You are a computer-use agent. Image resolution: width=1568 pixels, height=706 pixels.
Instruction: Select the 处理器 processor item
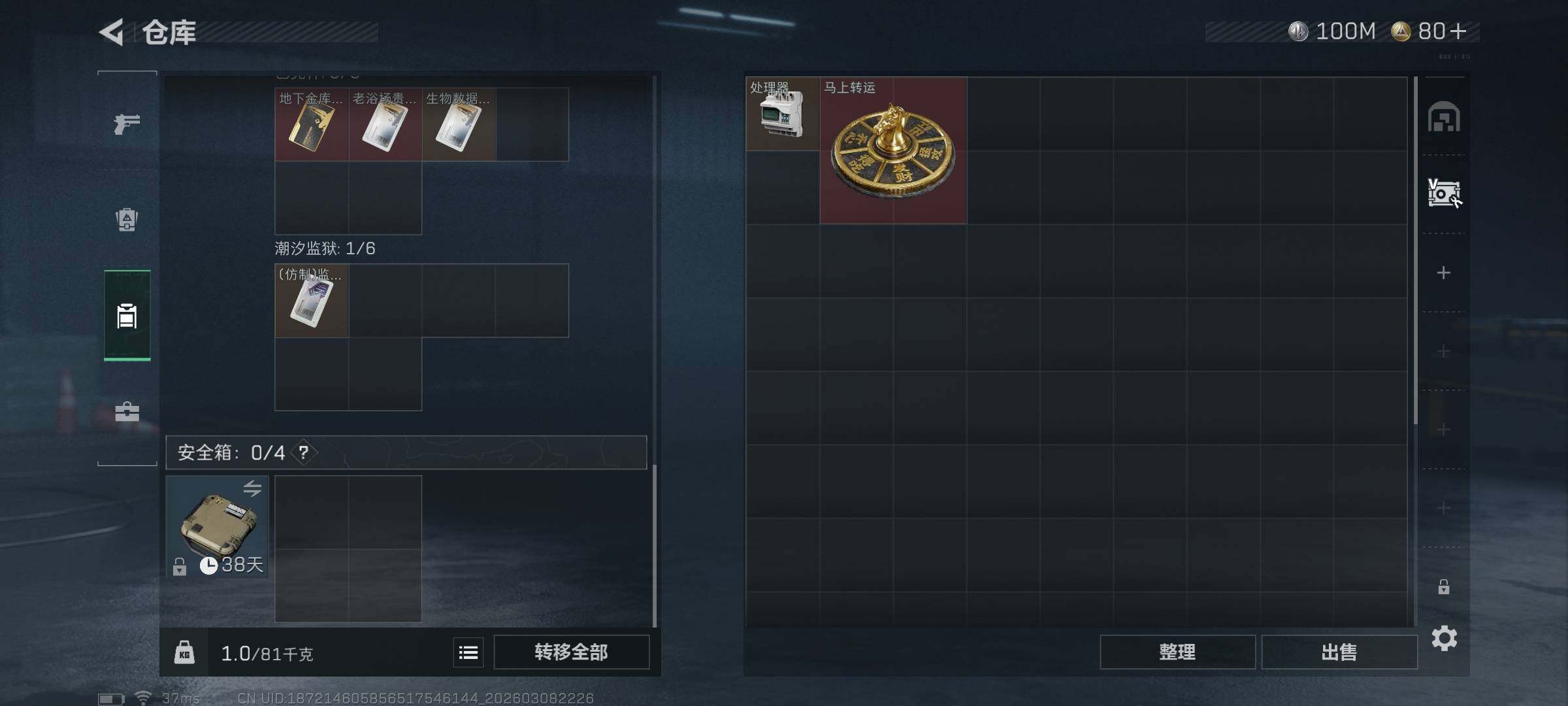point(783,114)
